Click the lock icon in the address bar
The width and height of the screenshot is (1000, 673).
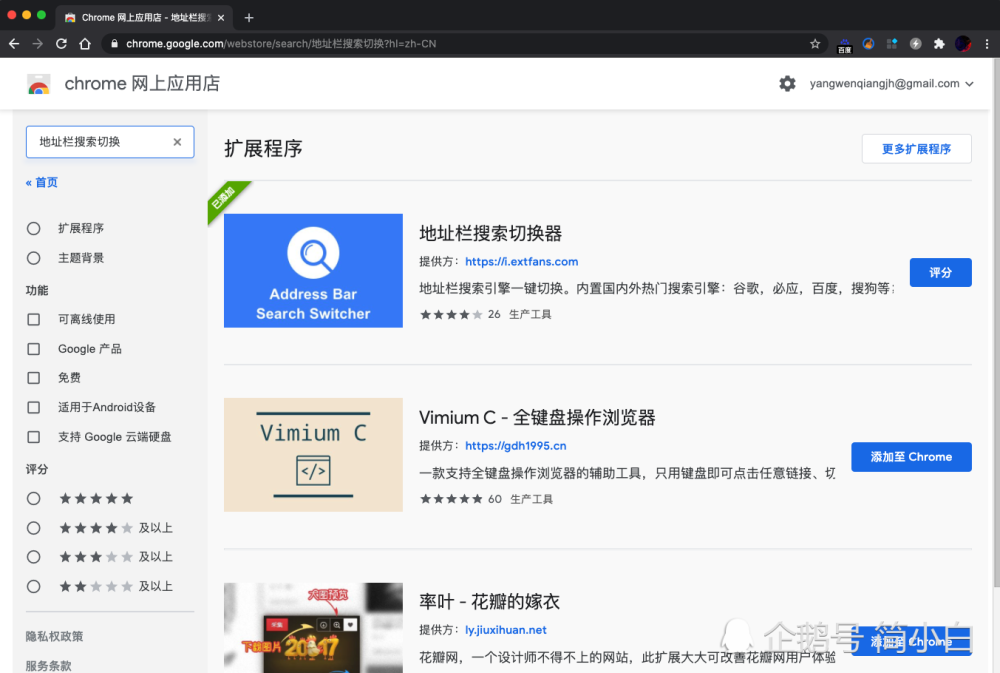(114, 44)
